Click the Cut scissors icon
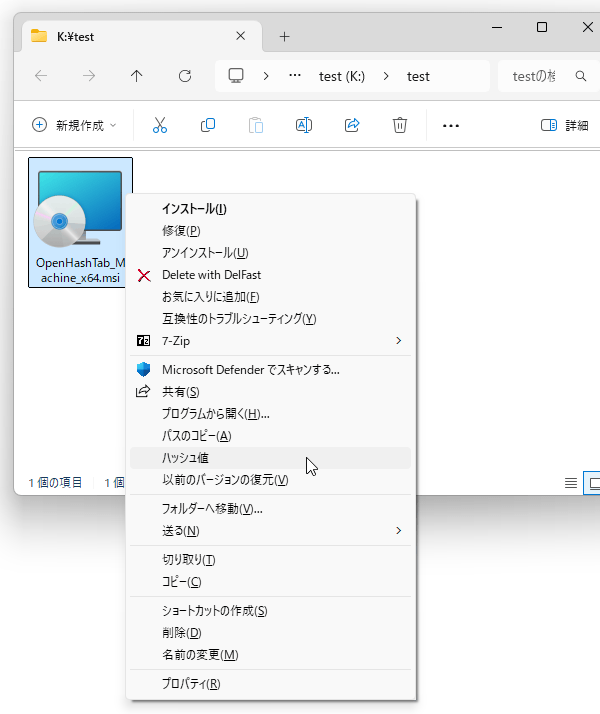This screenshot has height=714, width=600. pos(160,125)
